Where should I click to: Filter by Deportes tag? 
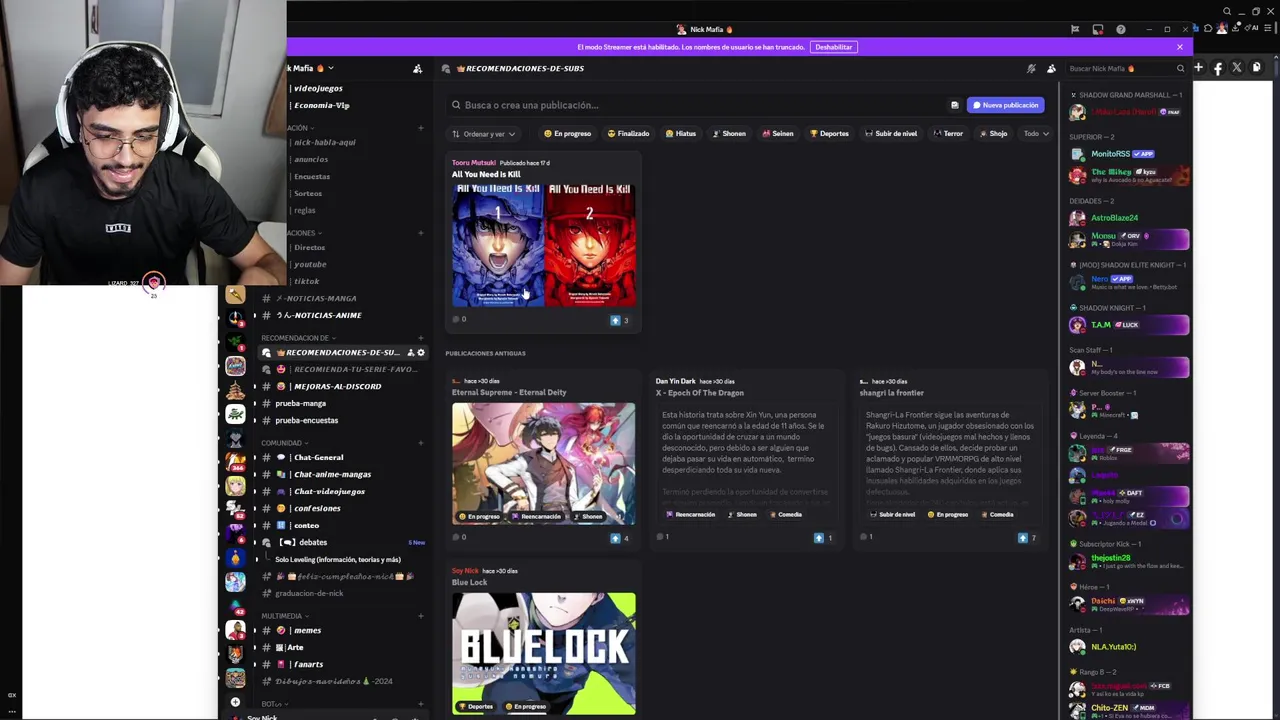(x=829, y=134)
